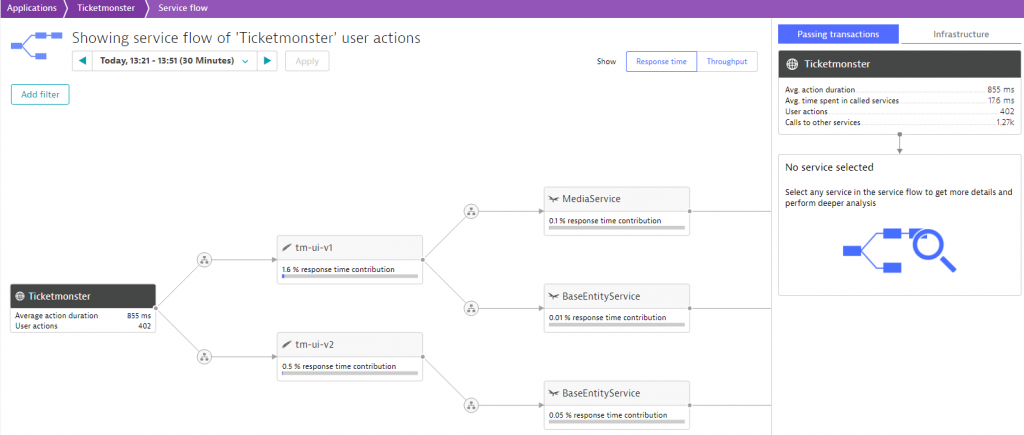
Task: Click the load balancer icon before MediaService
Action: pos(471,211)
